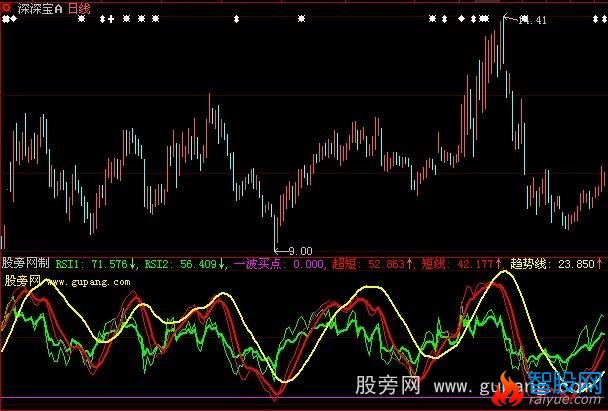Open the 日线 period label
Image resolution: width=608 pixels, height=411 pixels.
pos(79,9)
